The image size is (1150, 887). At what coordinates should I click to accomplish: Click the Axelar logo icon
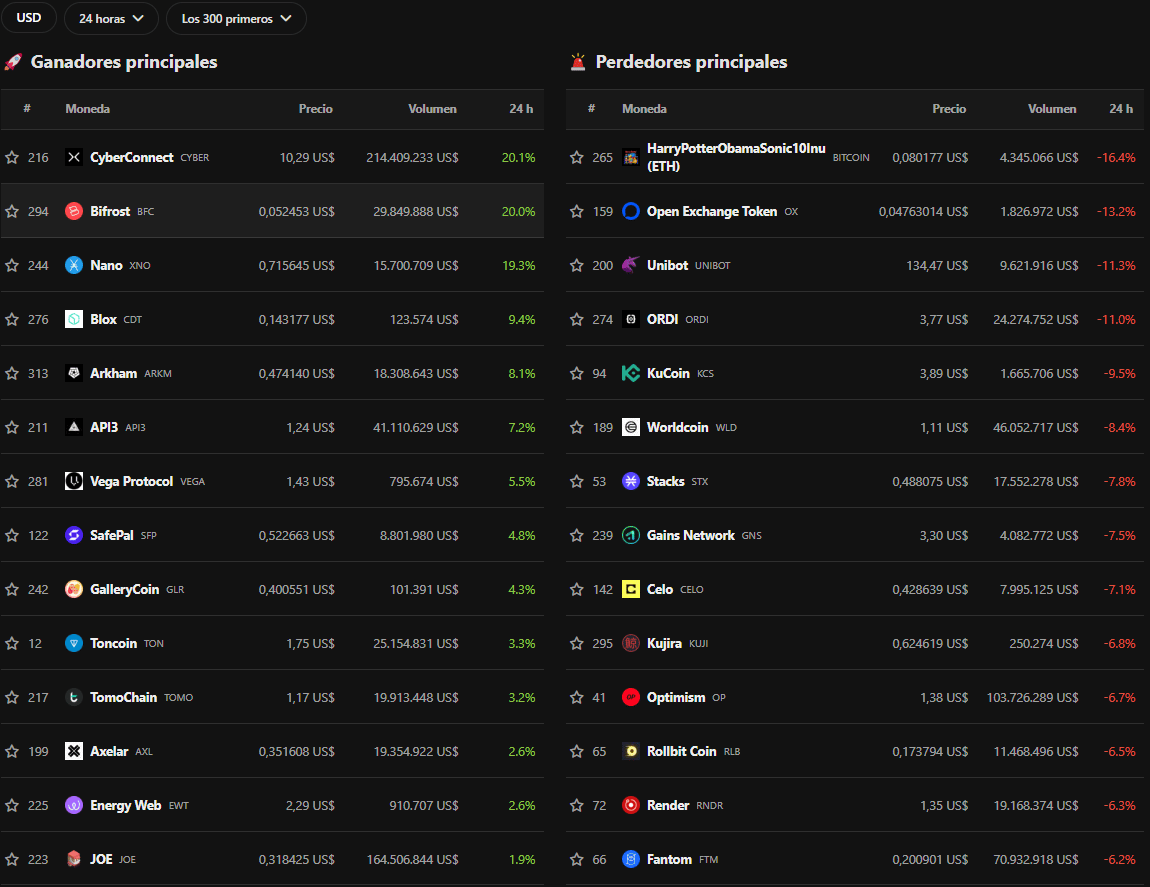coord(74,751)
